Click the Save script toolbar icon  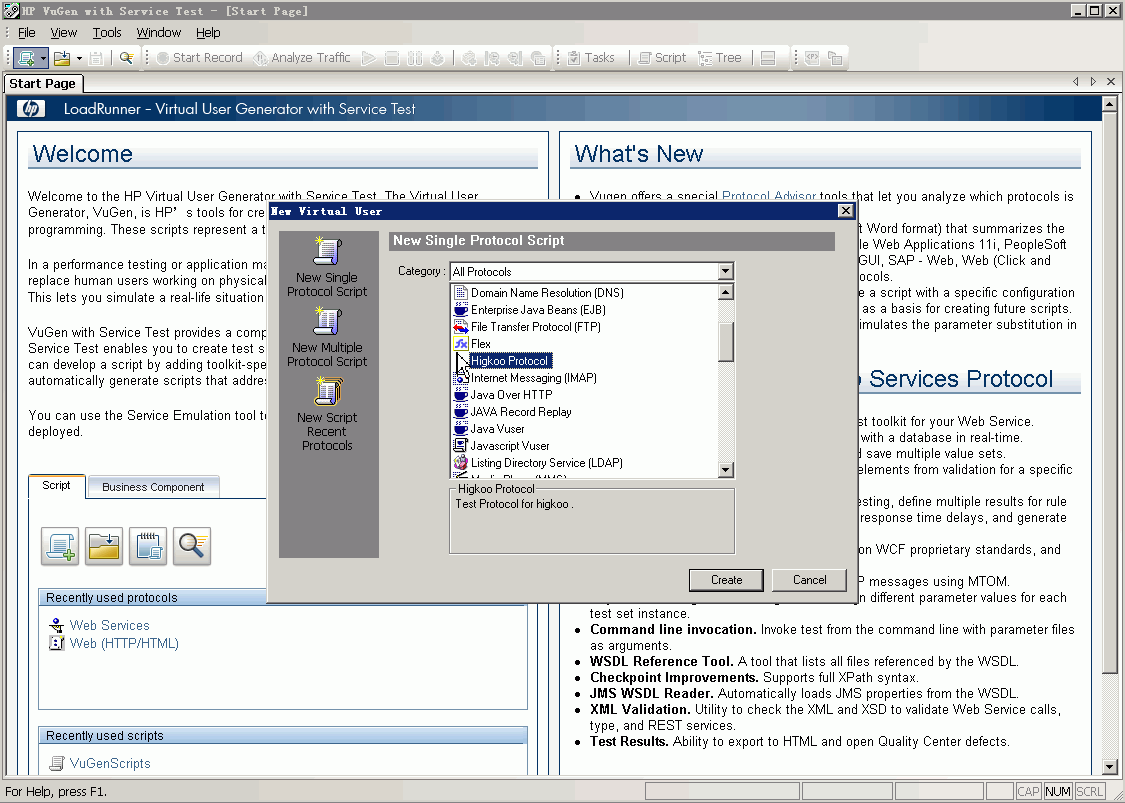tap(95, 58)
